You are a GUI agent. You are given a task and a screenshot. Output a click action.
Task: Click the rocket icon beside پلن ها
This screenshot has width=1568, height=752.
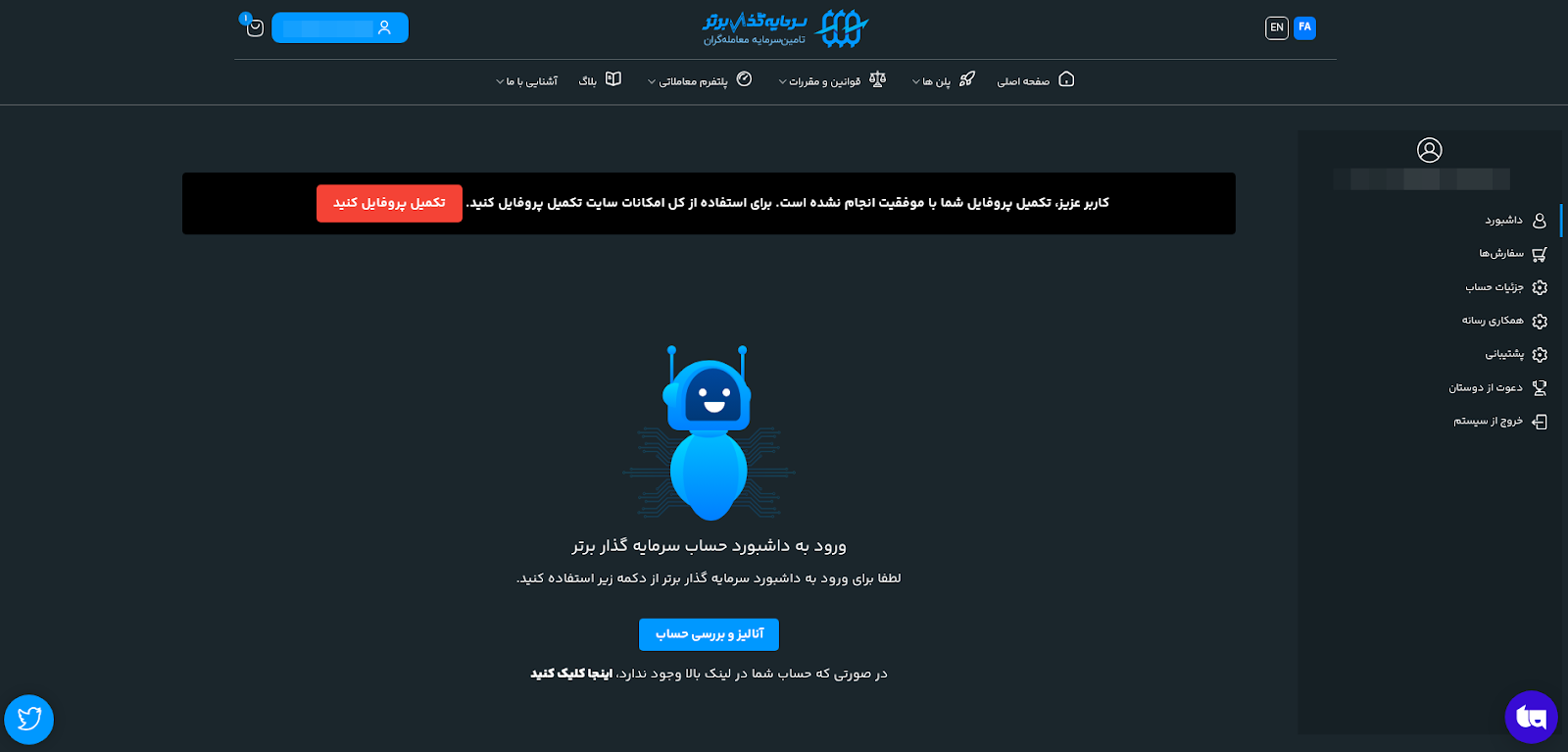point(967,79)
